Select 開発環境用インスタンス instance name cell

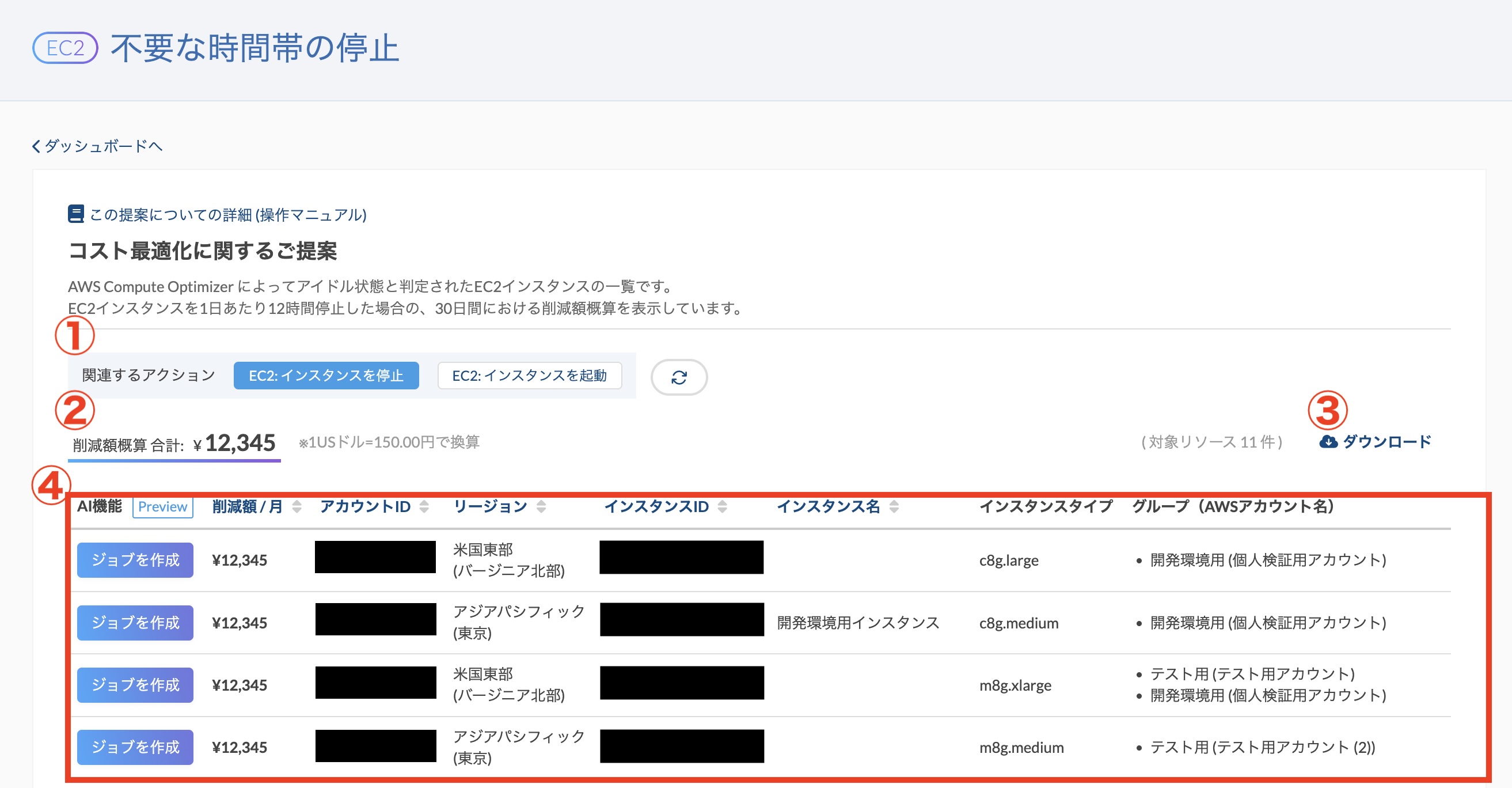coord(858,623)
